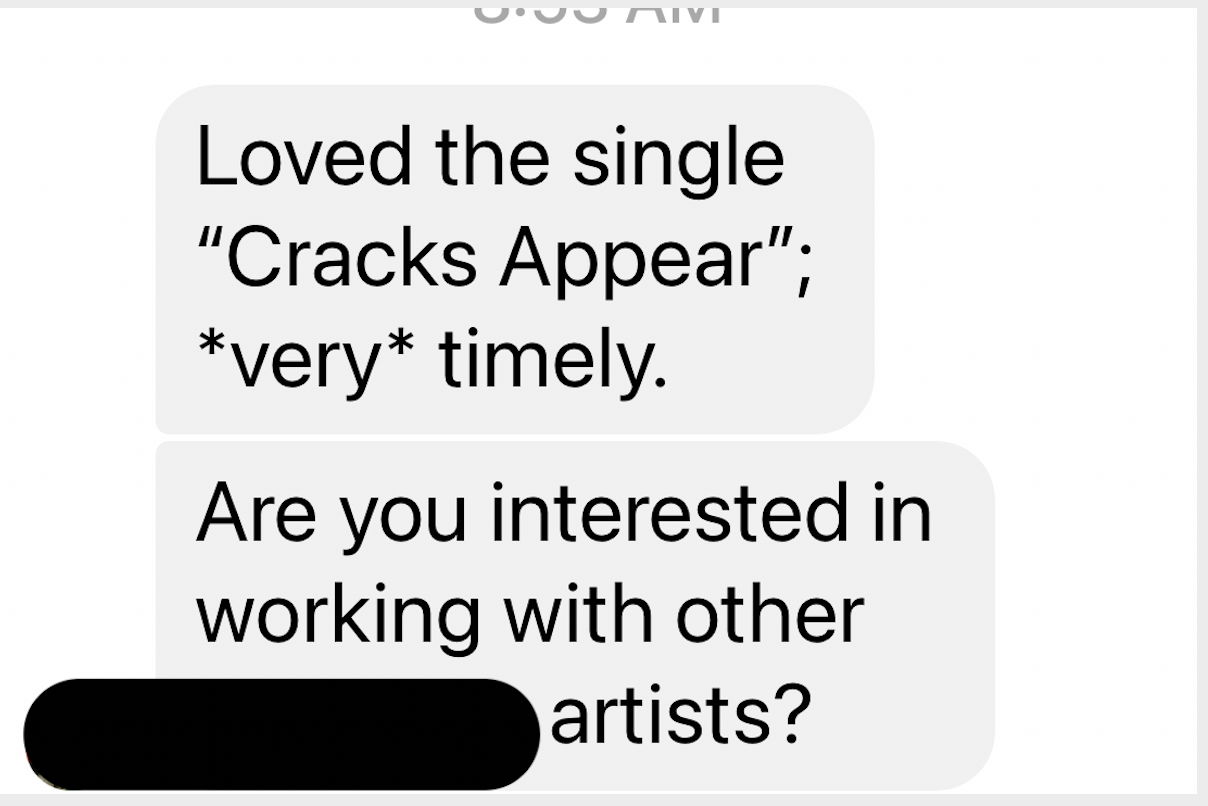Select the word "interested"
The height and width of the screenshot is (806, 1208).
point(666,512)
